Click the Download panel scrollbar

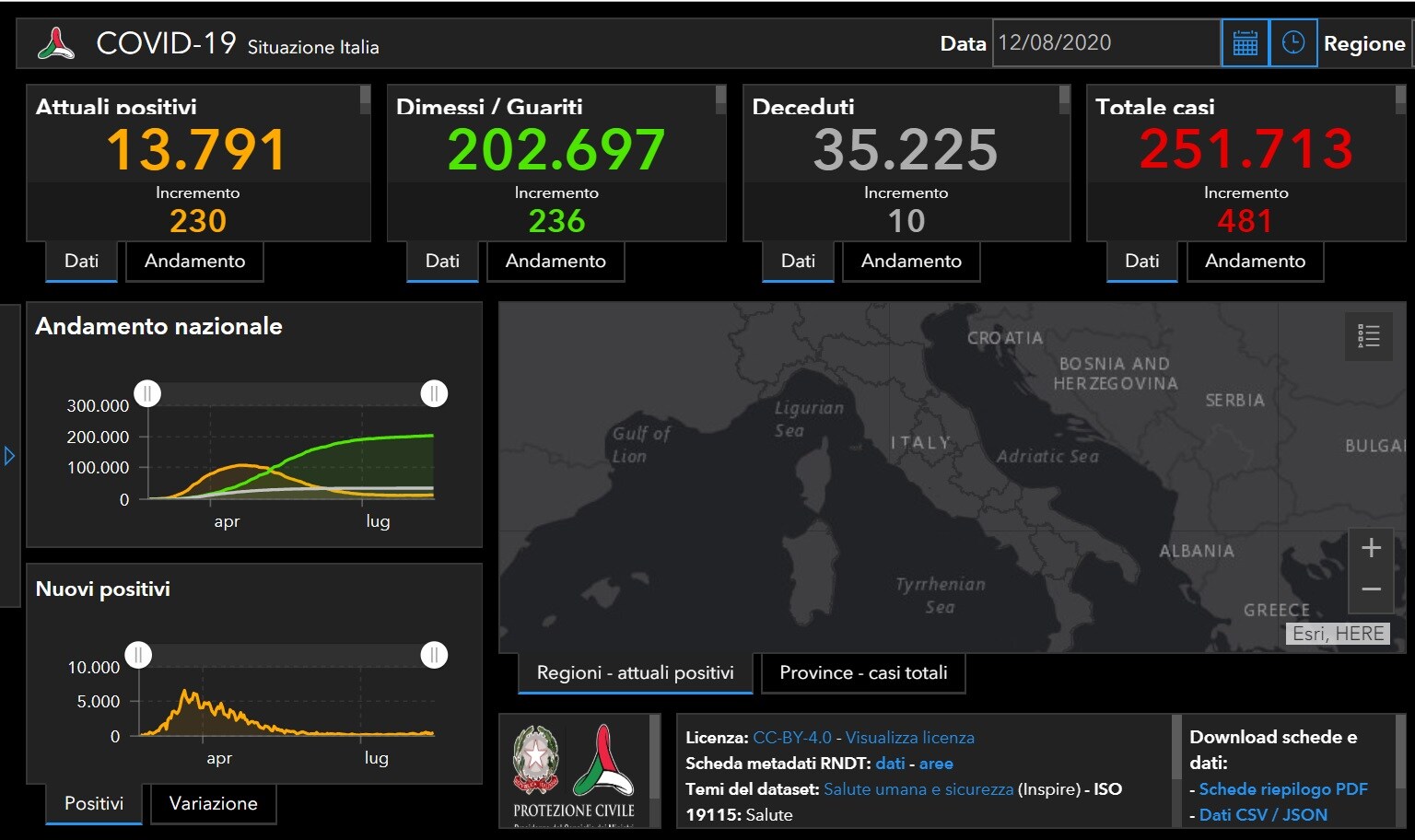click(1400, 752)
